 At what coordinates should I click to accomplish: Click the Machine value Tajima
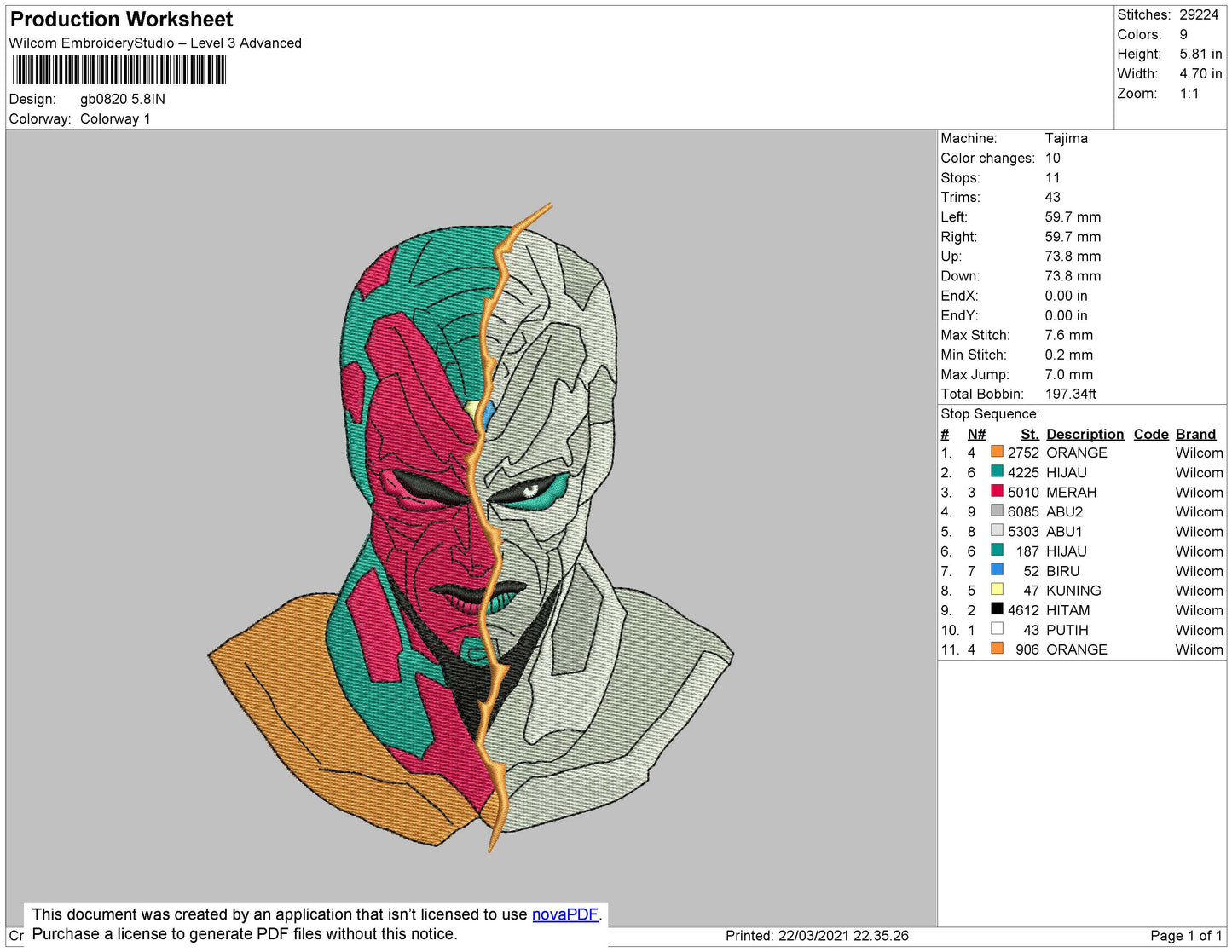tap(1066, 138)
